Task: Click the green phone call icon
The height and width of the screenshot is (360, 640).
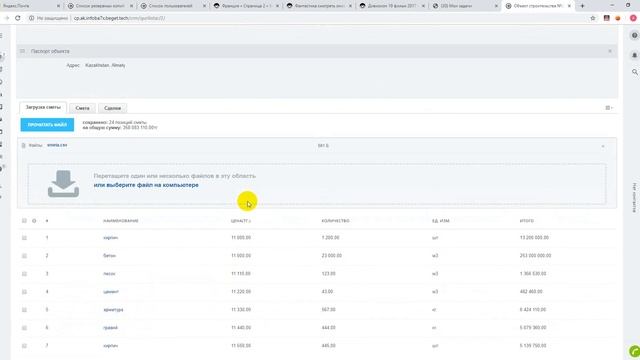Action: (635, 351)
